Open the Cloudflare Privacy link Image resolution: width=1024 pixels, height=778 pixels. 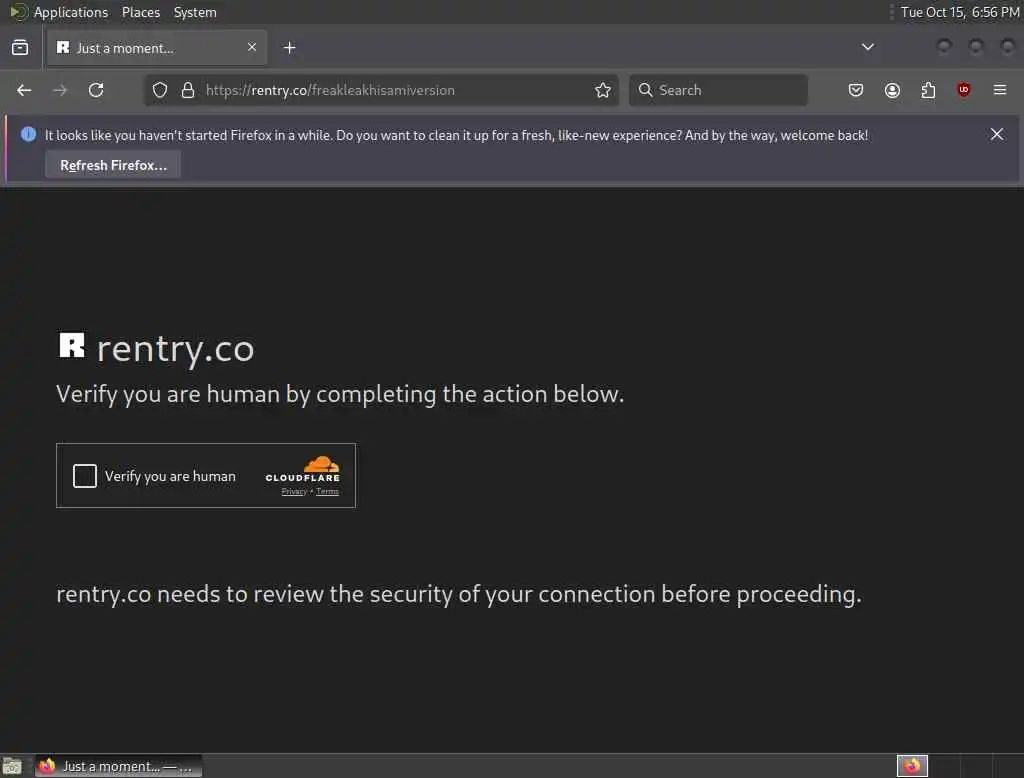pyautogui.click(x=294, y=492)
